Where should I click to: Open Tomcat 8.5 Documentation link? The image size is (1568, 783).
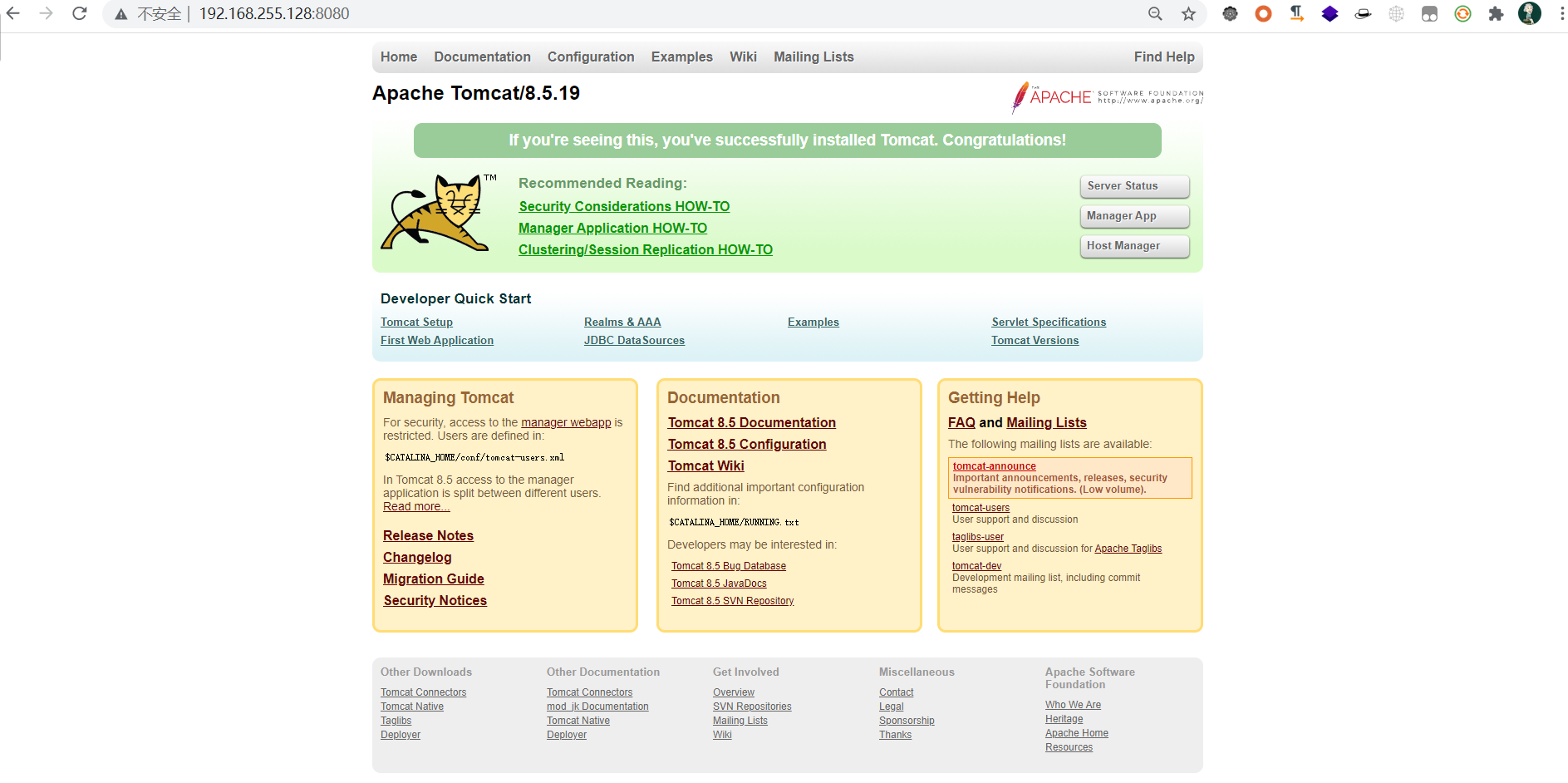[x=752, y=422]
